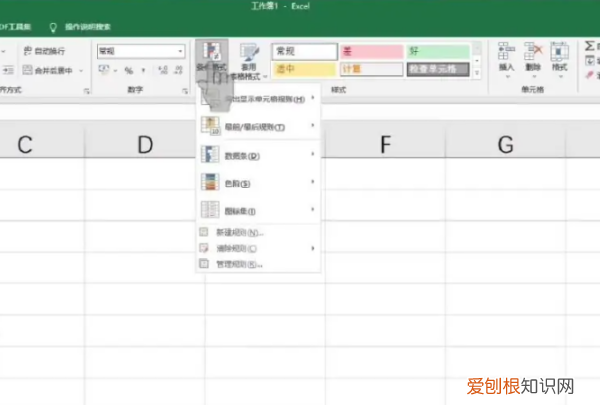Click the Icon Sets menu icon

point(210,210)
